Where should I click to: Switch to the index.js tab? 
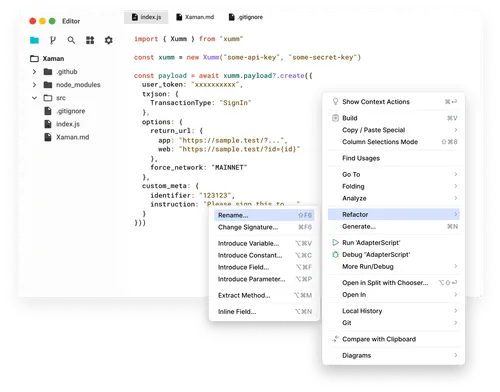click(146, 17)
